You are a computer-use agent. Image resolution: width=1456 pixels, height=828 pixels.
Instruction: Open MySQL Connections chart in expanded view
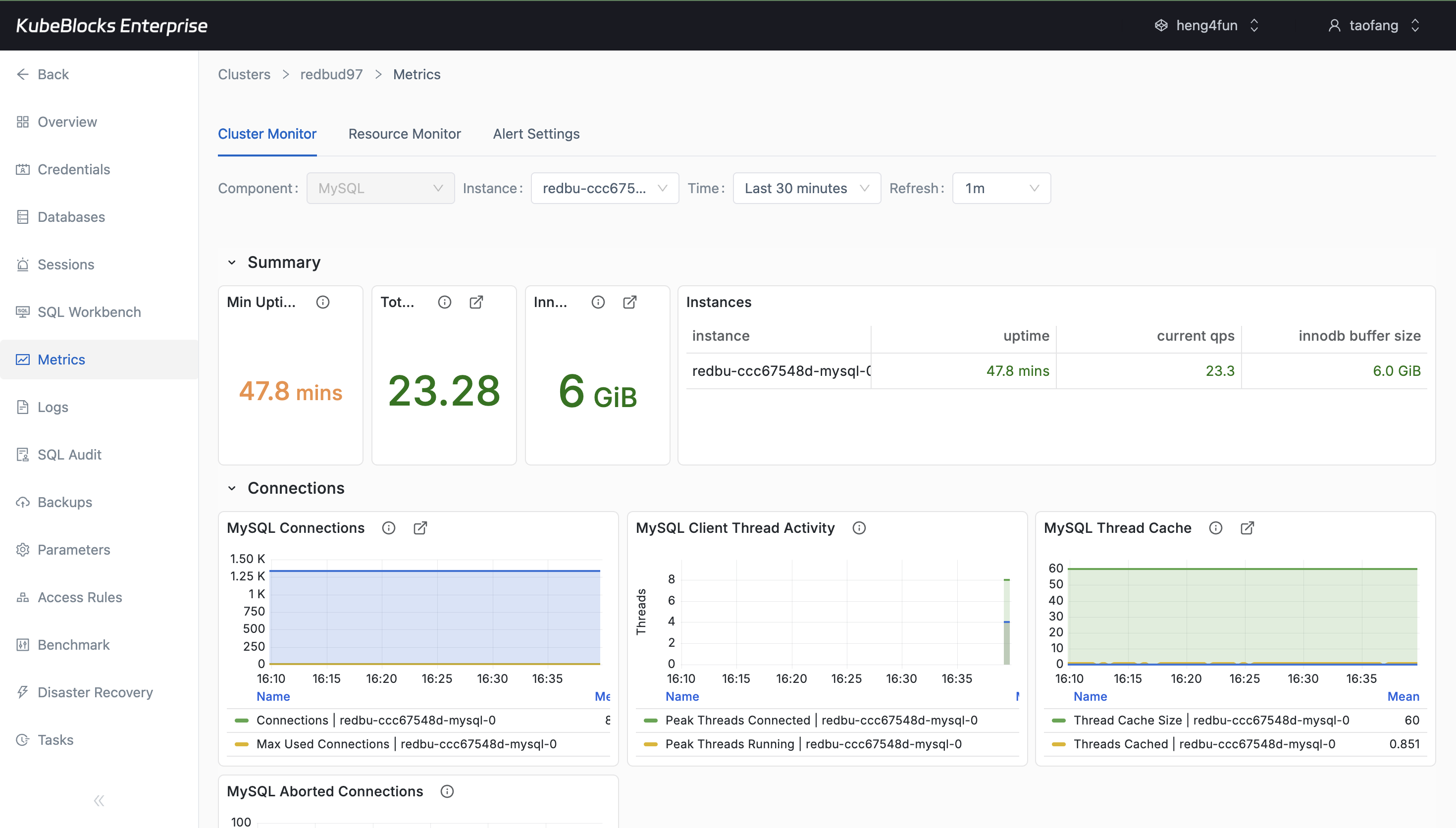tap(420, 528)
